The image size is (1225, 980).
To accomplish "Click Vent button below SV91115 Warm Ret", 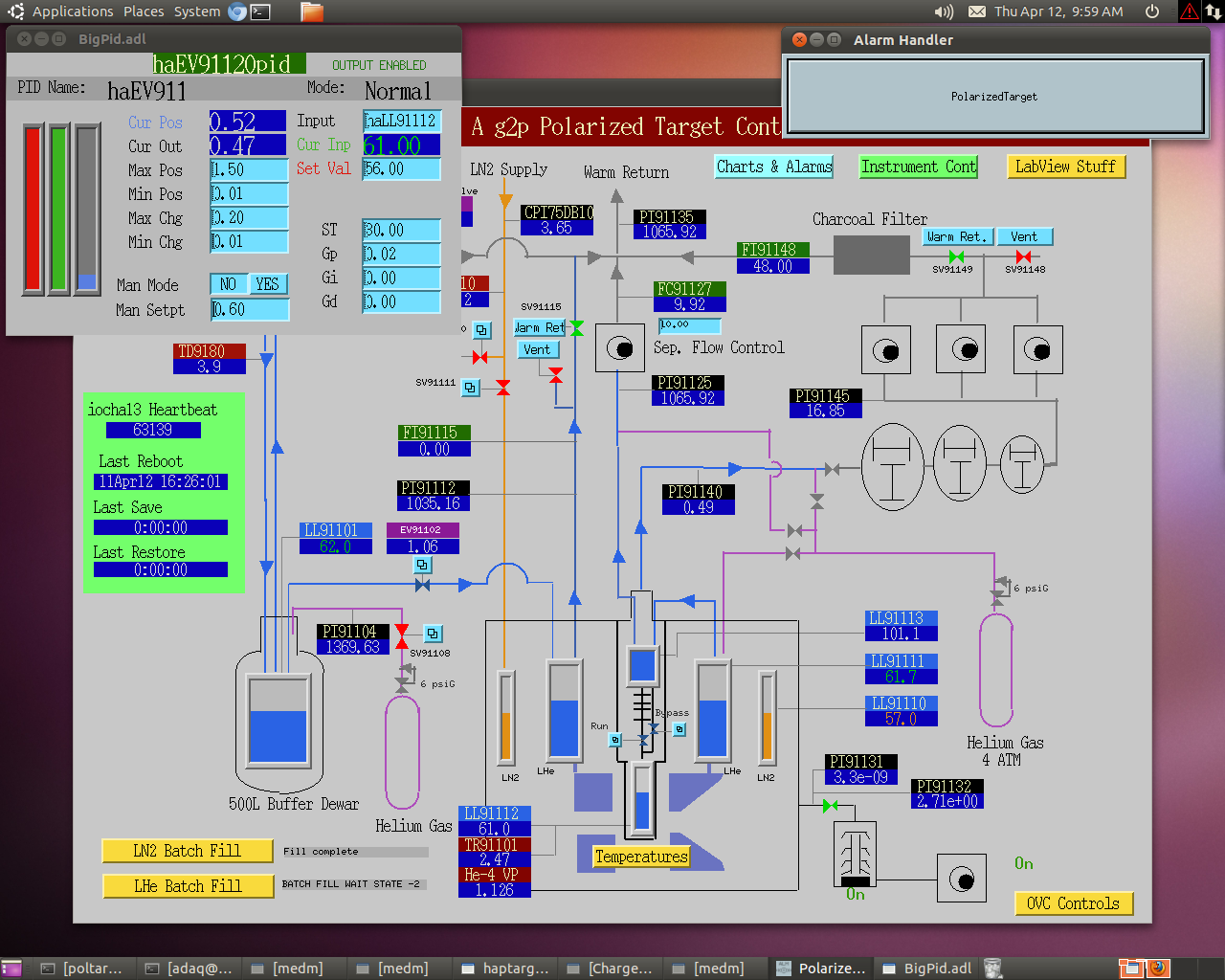I will (537, 349).
